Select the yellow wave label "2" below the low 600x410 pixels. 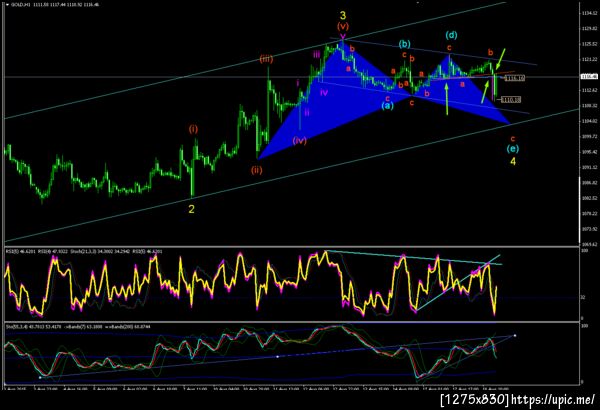click(x=192, y=209)
